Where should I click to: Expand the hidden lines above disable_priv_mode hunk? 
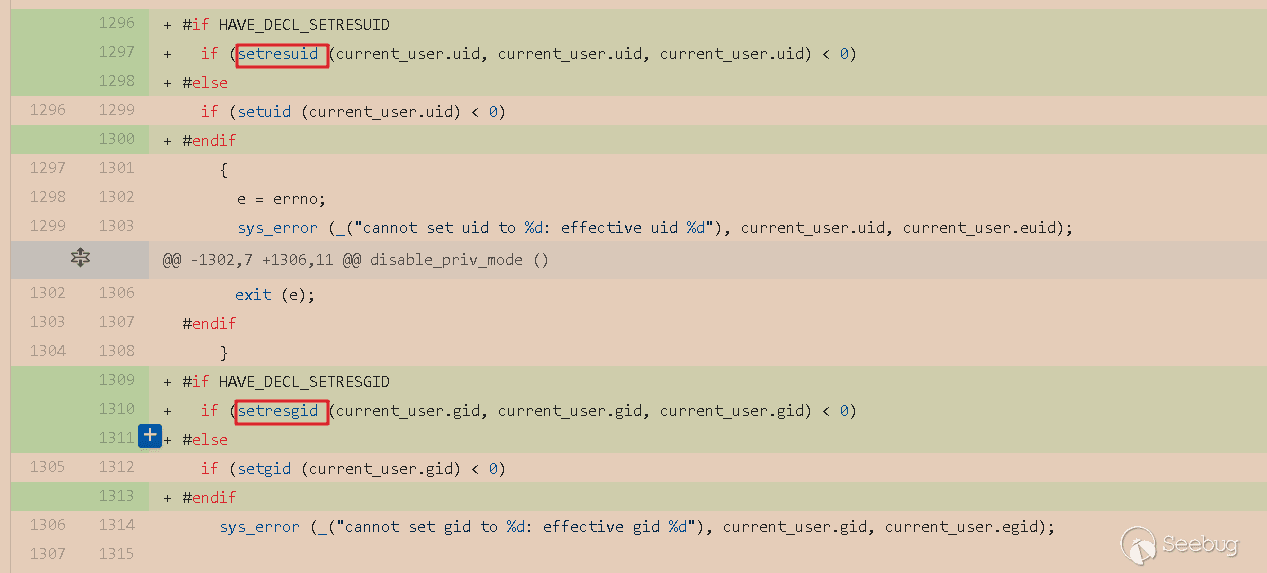pyautogui.click(x=80, y=260)
